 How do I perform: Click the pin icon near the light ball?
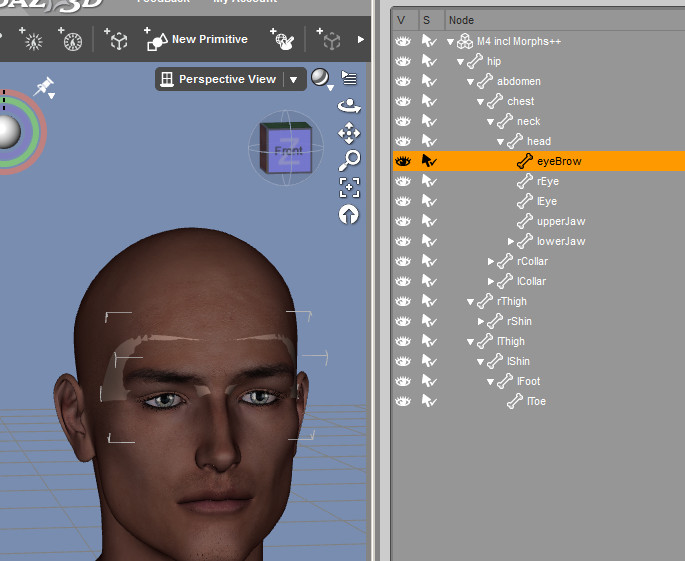pos(45,86)
